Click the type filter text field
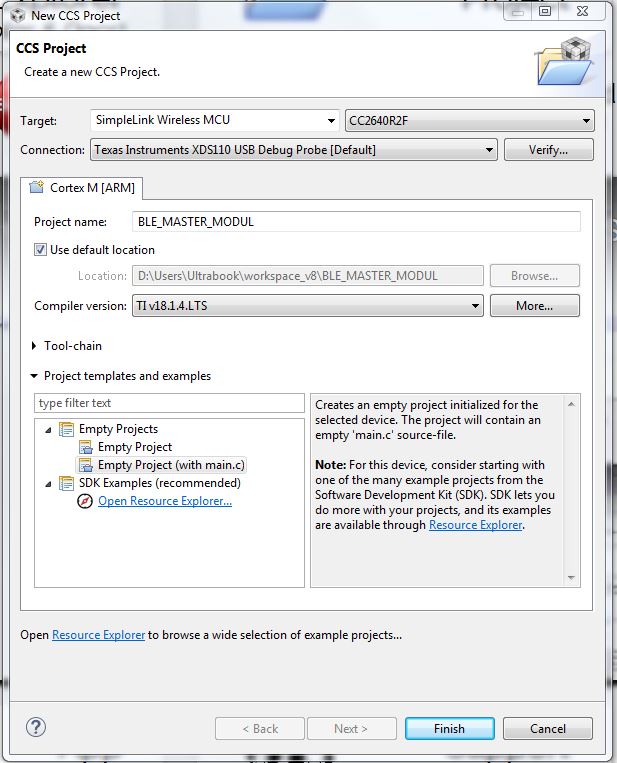 click(x=169, y=403)
